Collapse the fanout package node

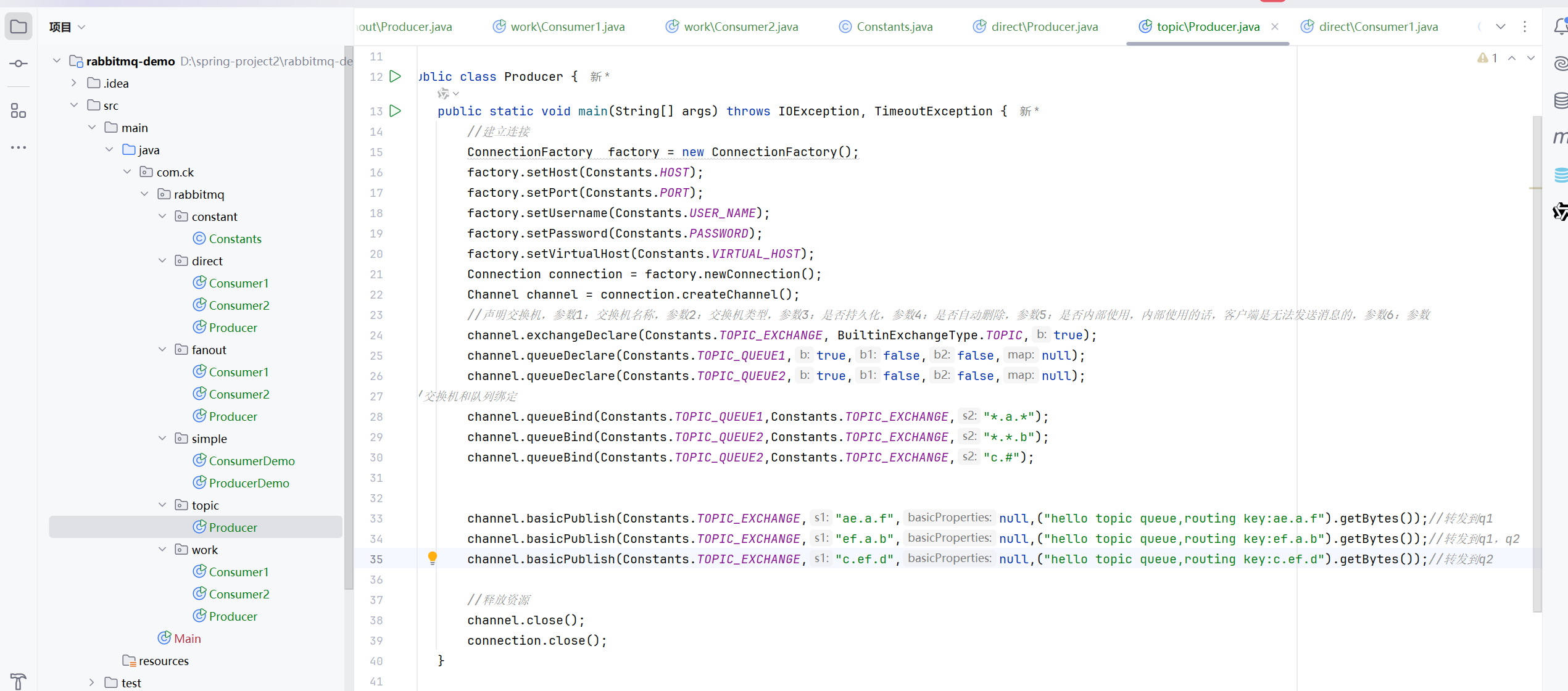click(x=162, y=350)
